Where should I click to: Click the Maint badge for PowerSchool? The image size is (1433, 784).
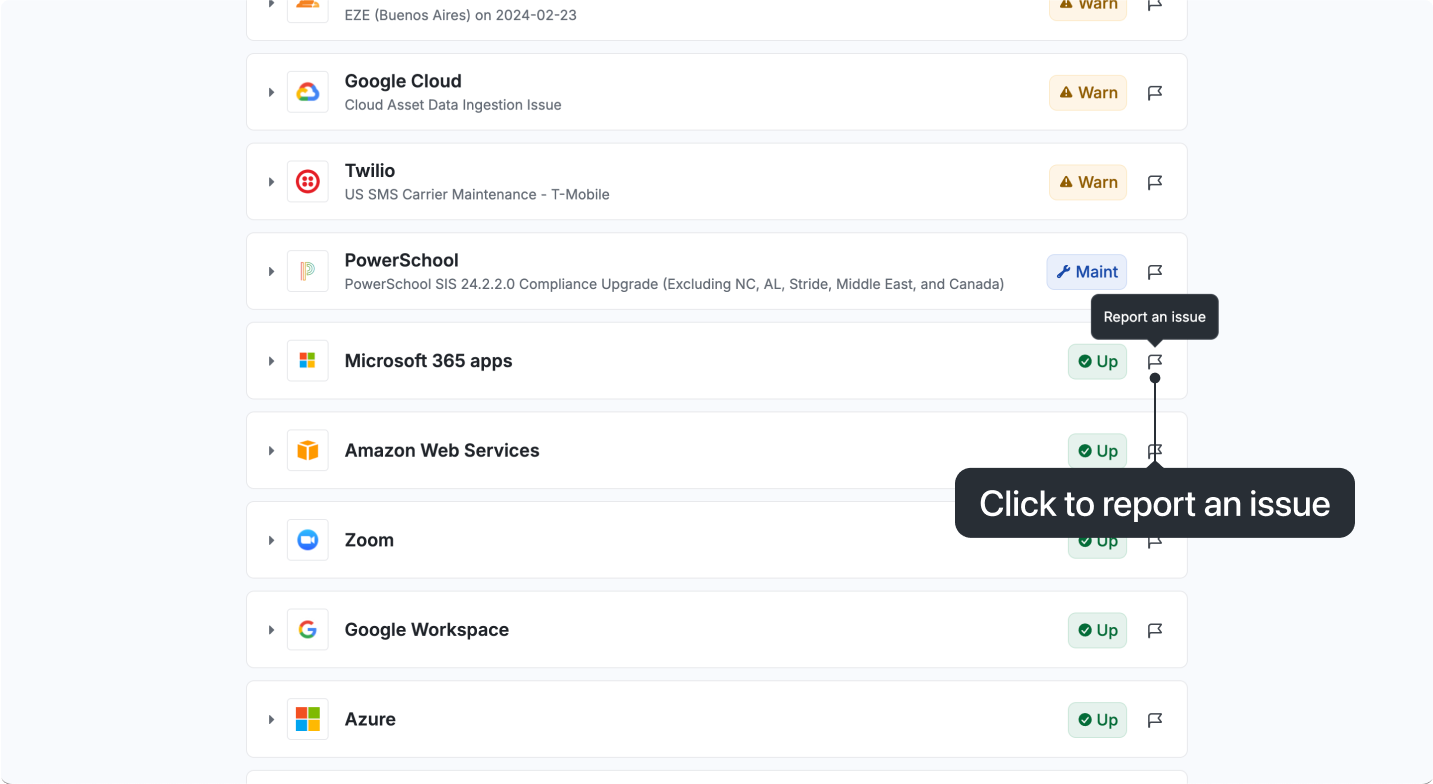pos(1087,272)
